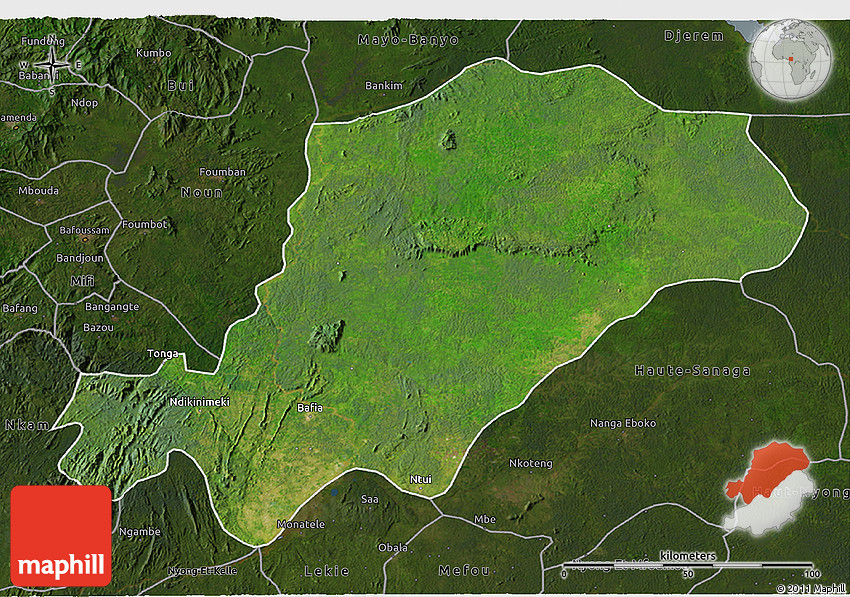Select the Monatele town label
850x597 pixels.
(x=301, y=524)
